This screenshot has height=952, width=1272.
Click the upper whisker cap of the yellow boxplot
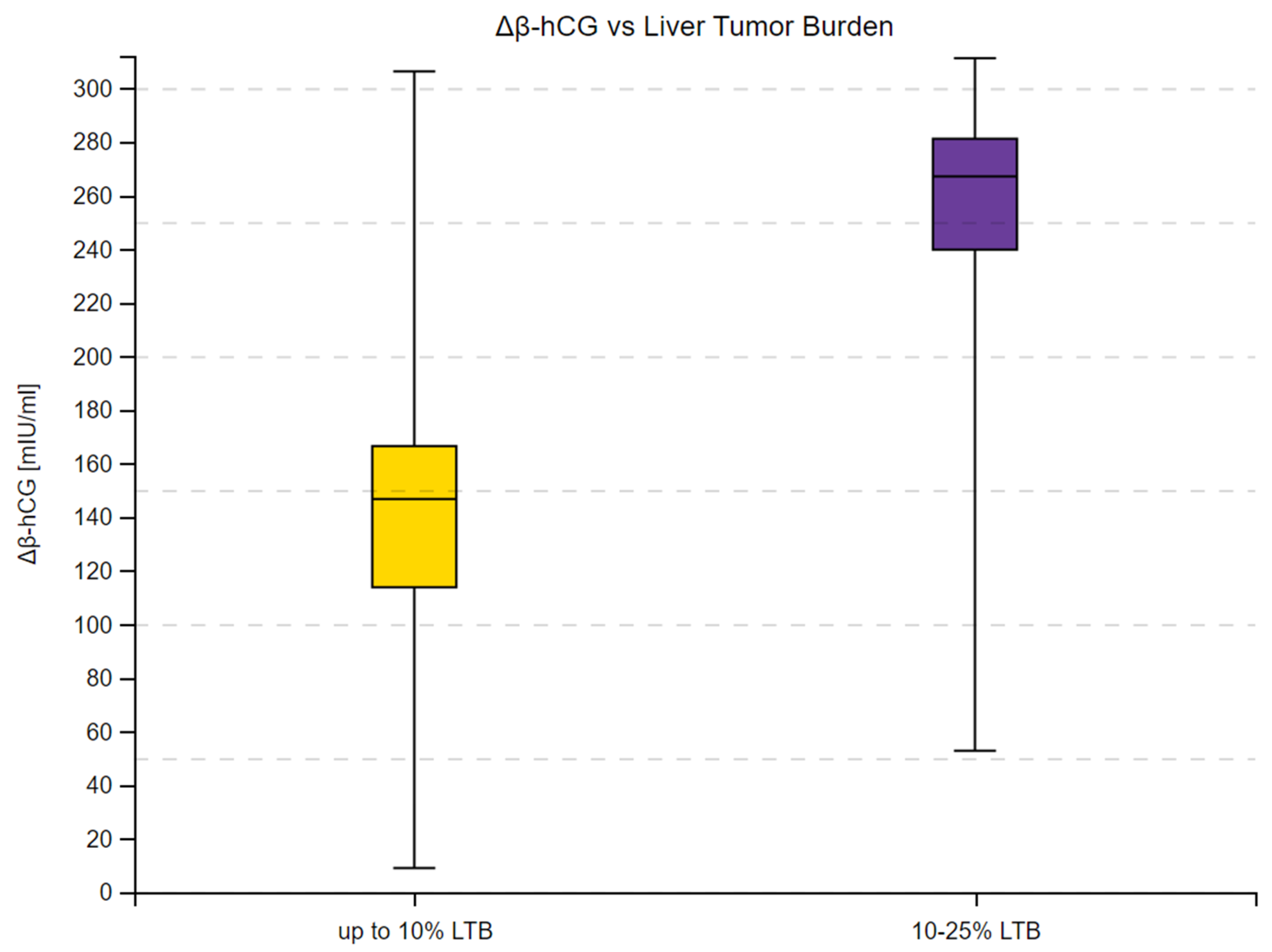(414, 71)
